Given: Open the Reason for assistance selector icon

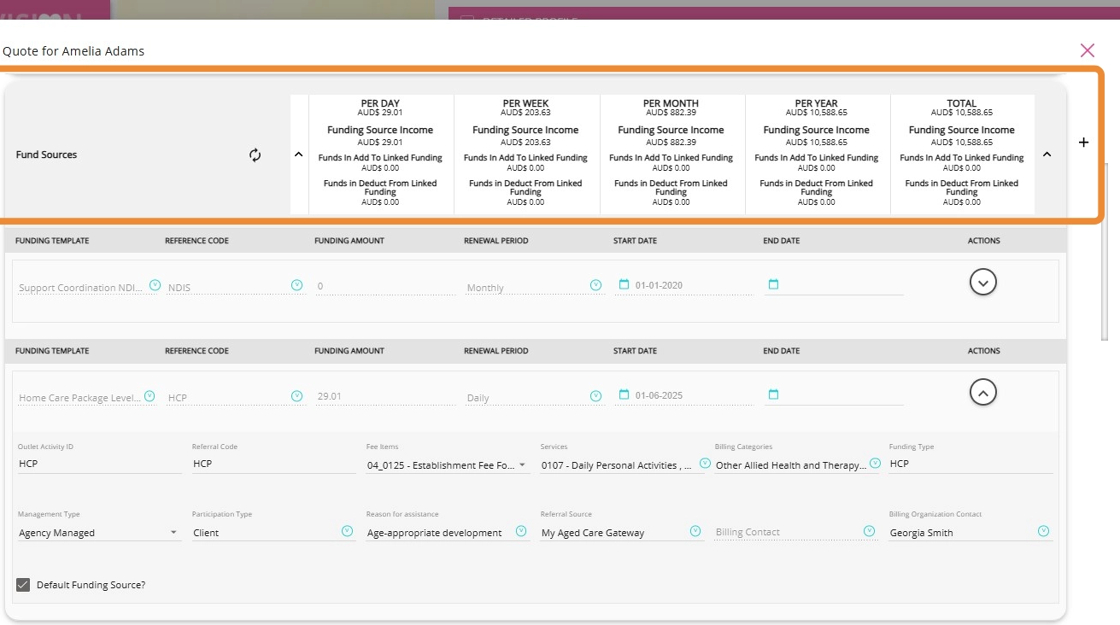Looking at the screenshot, I should 521,531.
